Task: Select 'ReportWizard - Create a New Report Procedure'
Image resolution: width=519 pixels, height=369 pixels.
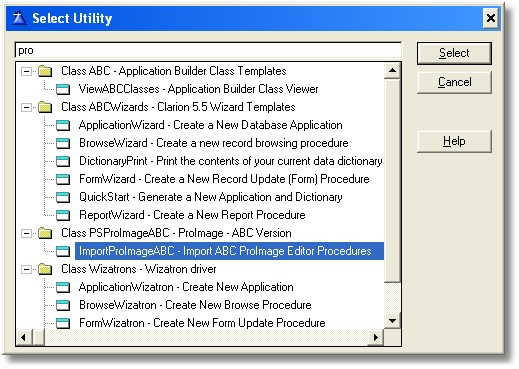Action: coord(192,215)
